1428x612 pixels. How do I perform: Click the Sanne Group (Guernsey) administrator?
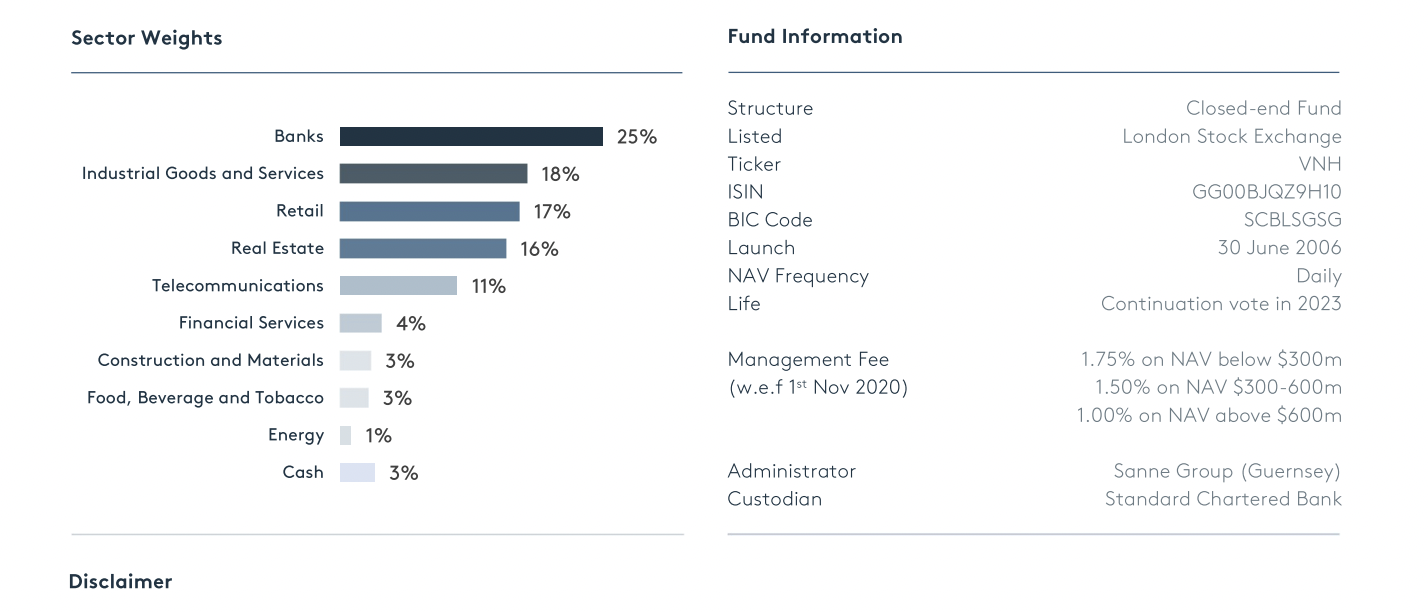pos(1226,471)
